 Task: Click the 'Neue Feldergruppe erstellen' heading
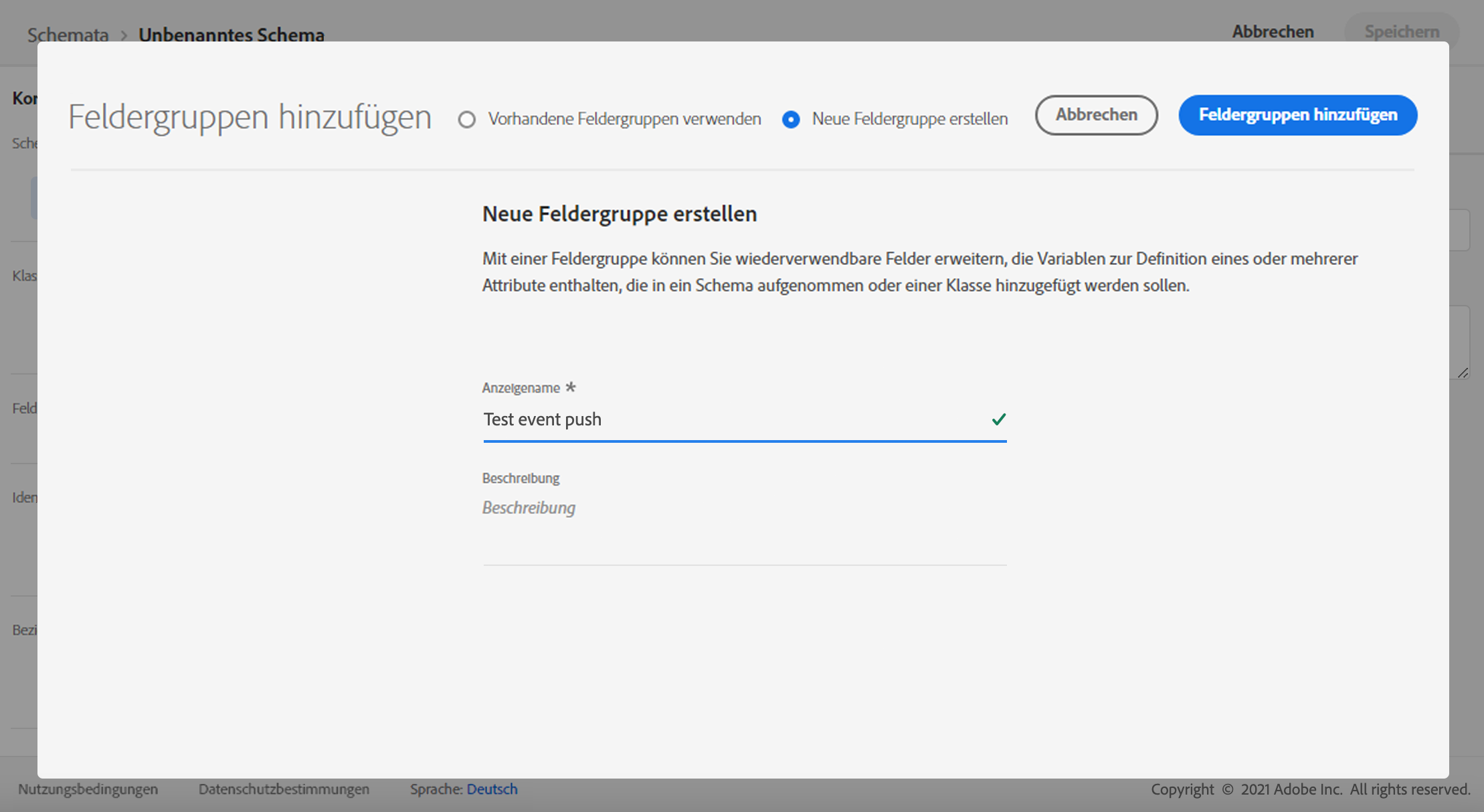tap(620, 214)
